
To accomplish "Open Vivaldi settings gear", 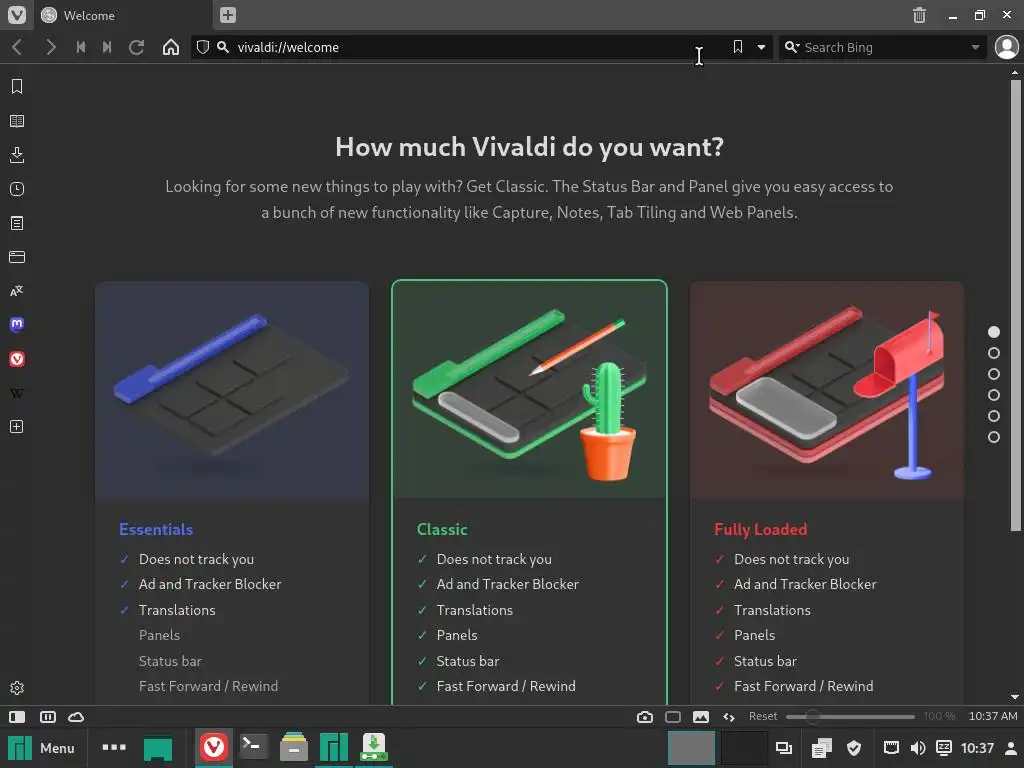I will coord(17,688).
